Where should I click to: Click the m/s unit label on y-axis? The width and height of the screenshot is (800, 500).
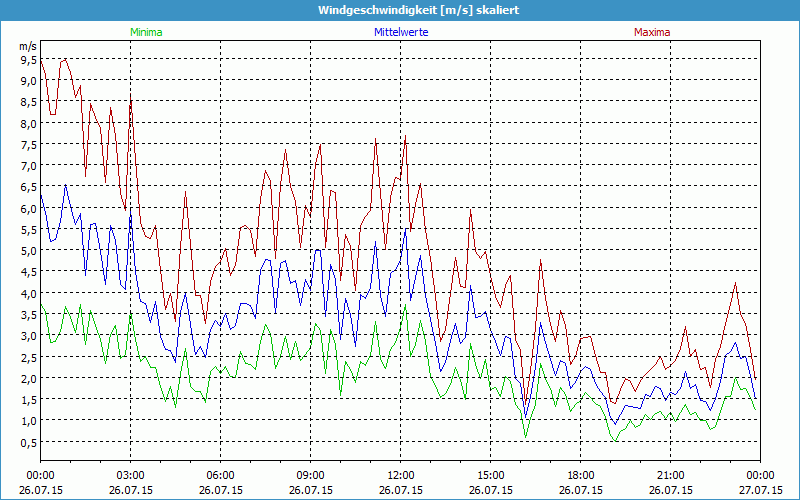[x=28, y=46]
